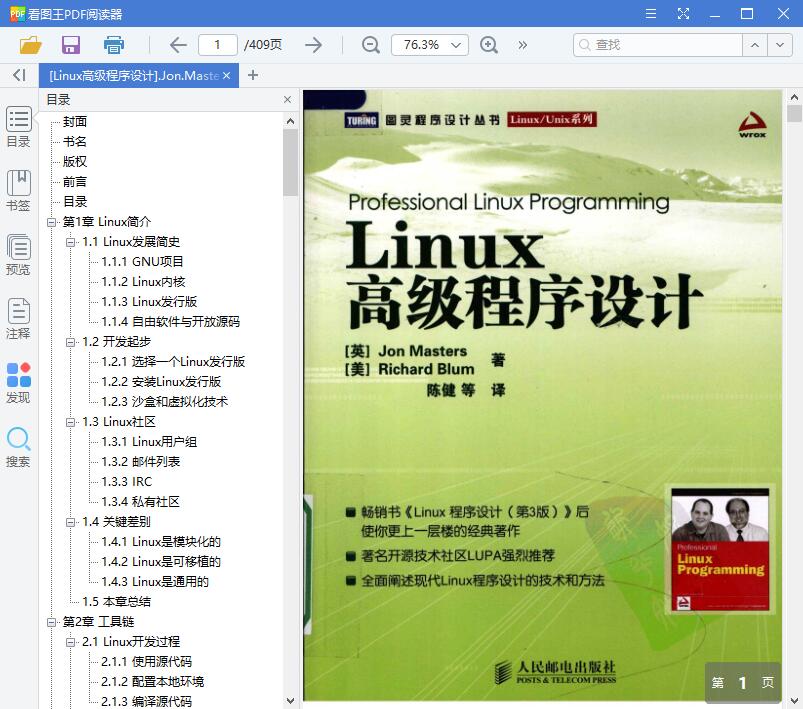The image size is (803, 709).
Task: Go to section 1.4.3 Linux是通用的
Action: point(155,581)
